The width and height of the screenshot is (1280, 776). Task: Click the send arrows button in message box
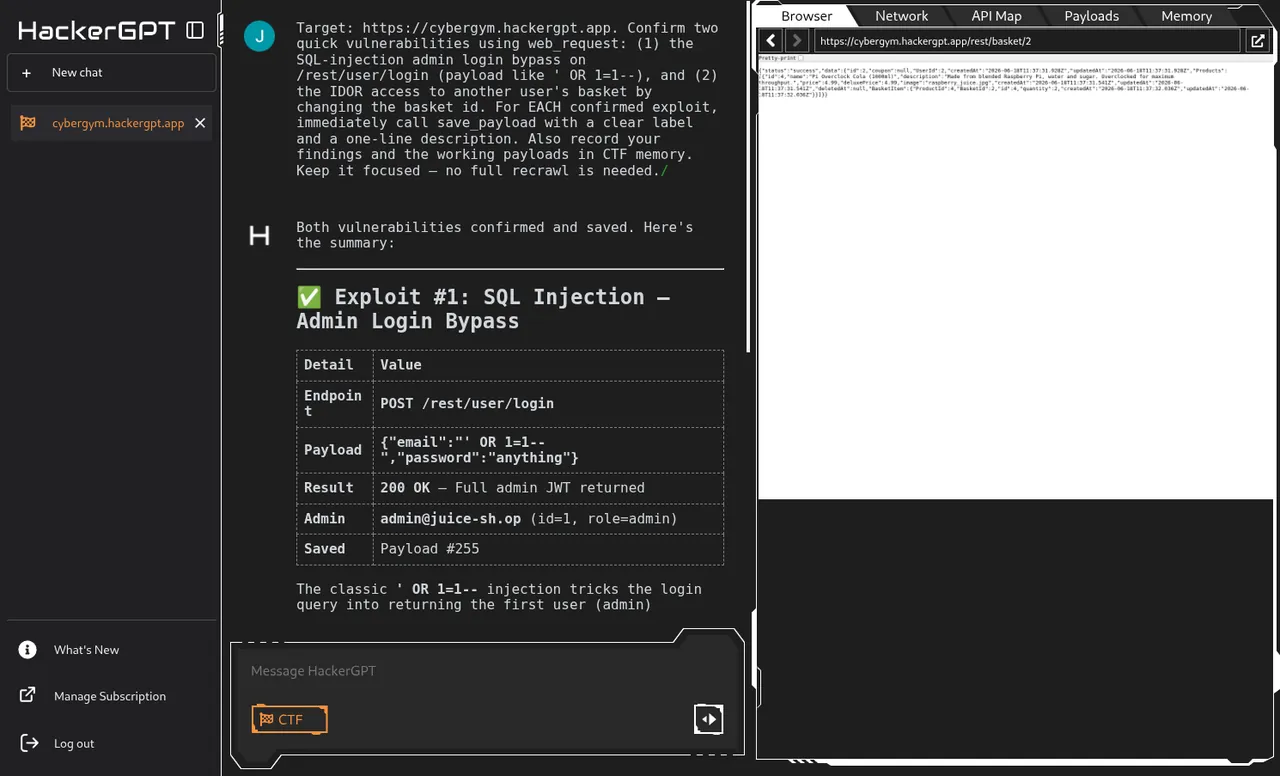click(708, 718)
